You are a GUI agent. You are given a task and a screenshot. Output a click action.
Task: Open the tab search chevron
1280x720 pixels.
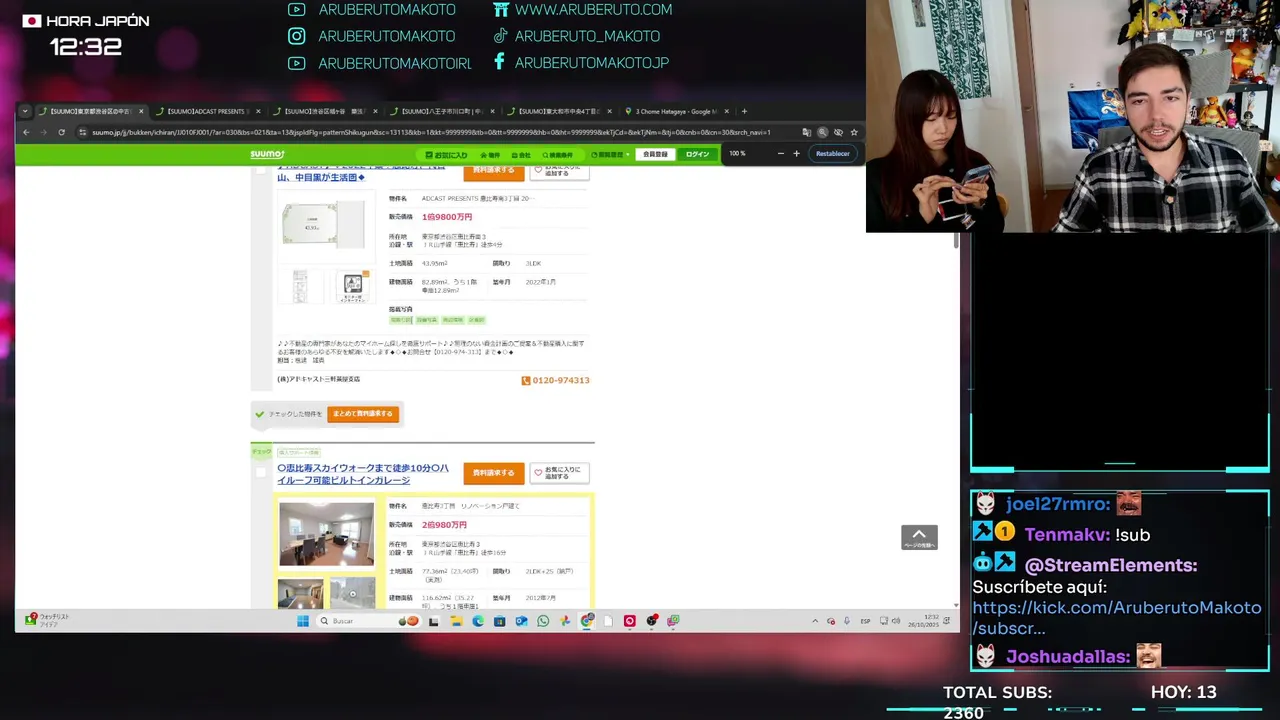pos(27,111)
